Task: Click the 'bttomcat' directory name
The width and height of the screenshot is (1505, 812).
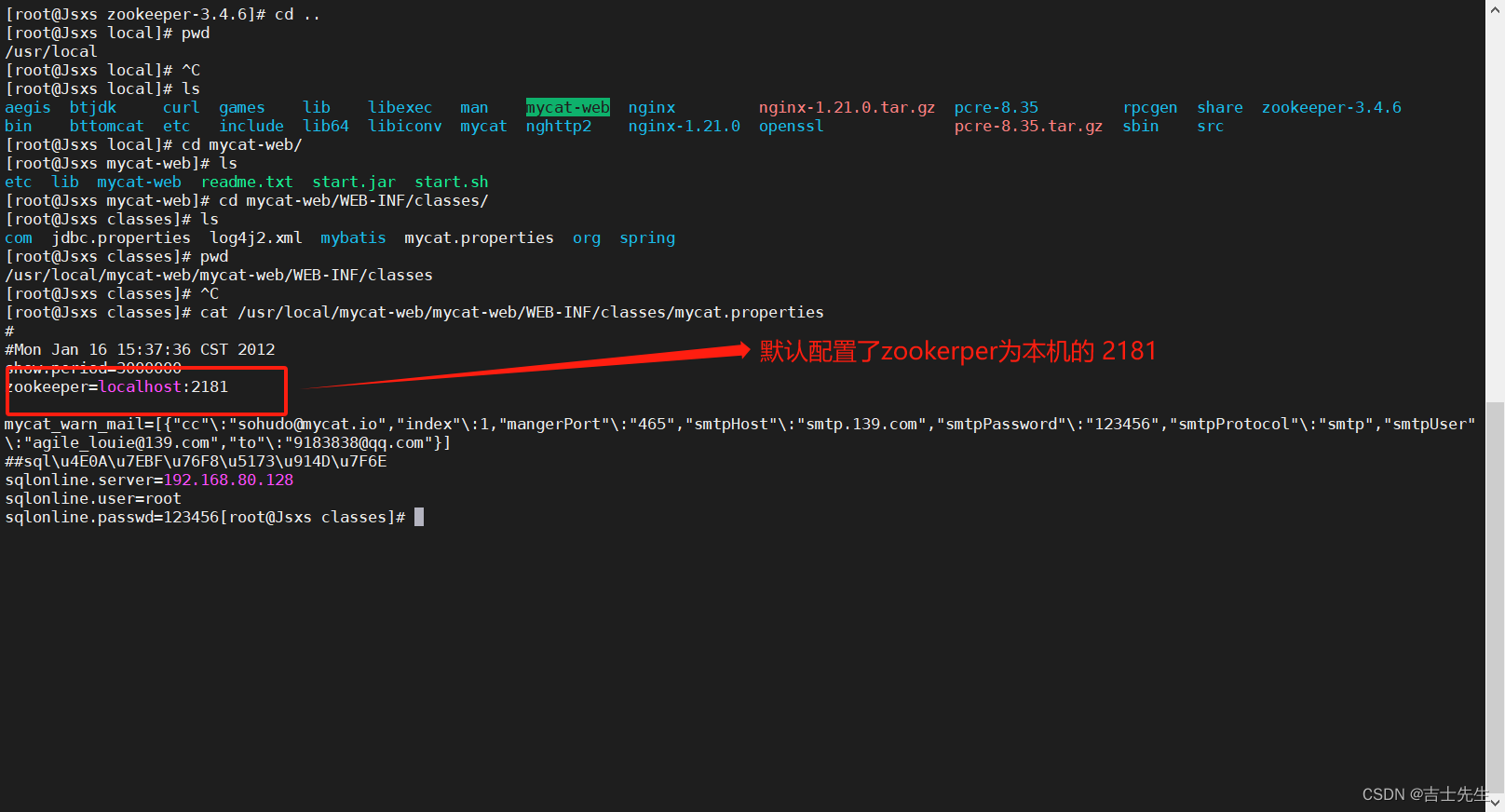Action: (107, 127)
